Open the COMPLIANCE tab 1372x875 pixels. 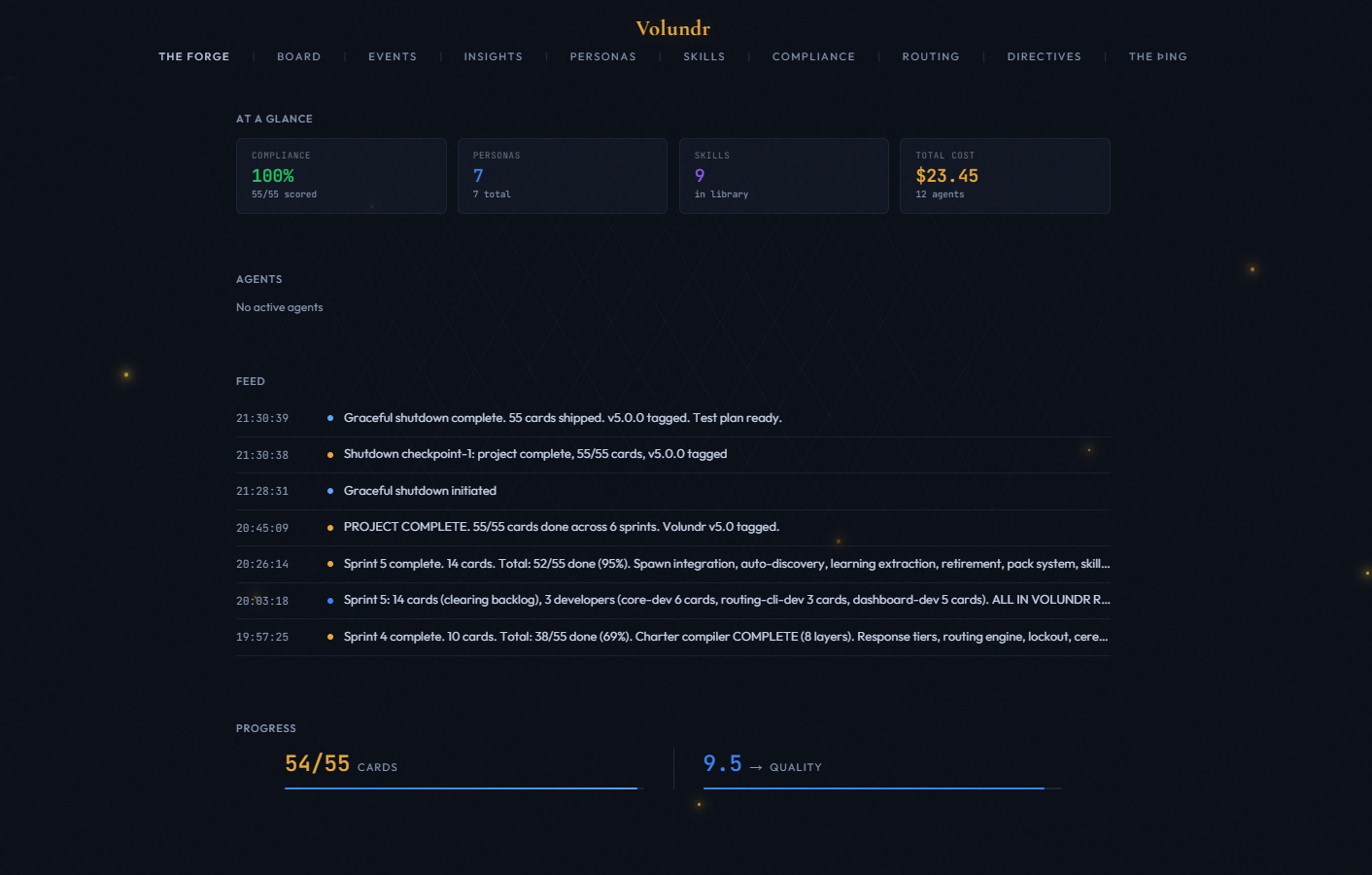[x=813, y=56]
